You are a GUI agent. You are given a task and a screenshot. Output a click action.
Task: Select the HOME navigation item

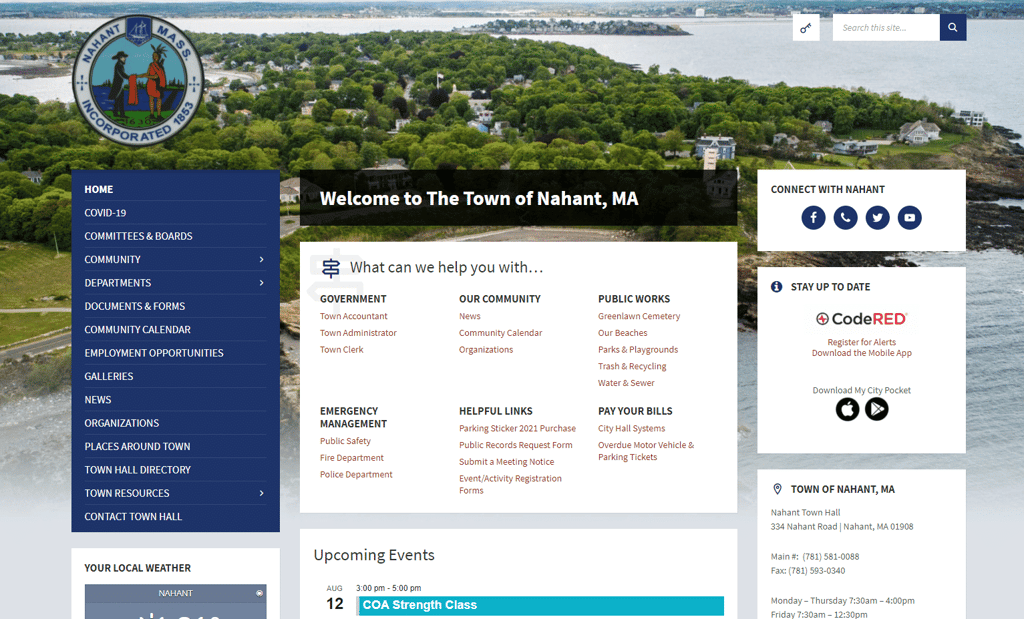tap(98, 189)
